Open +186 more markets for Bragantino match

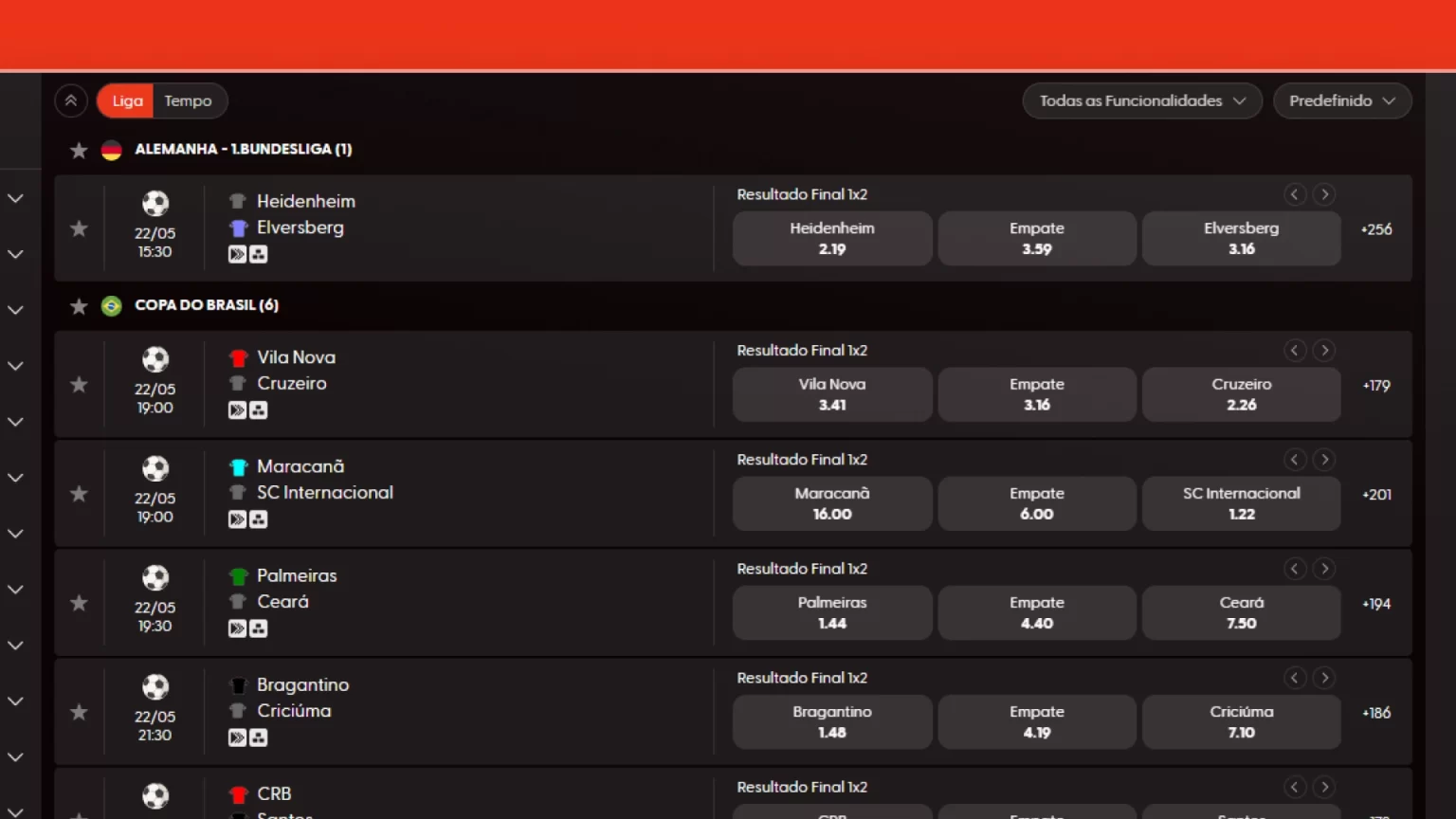[1376, 713]
